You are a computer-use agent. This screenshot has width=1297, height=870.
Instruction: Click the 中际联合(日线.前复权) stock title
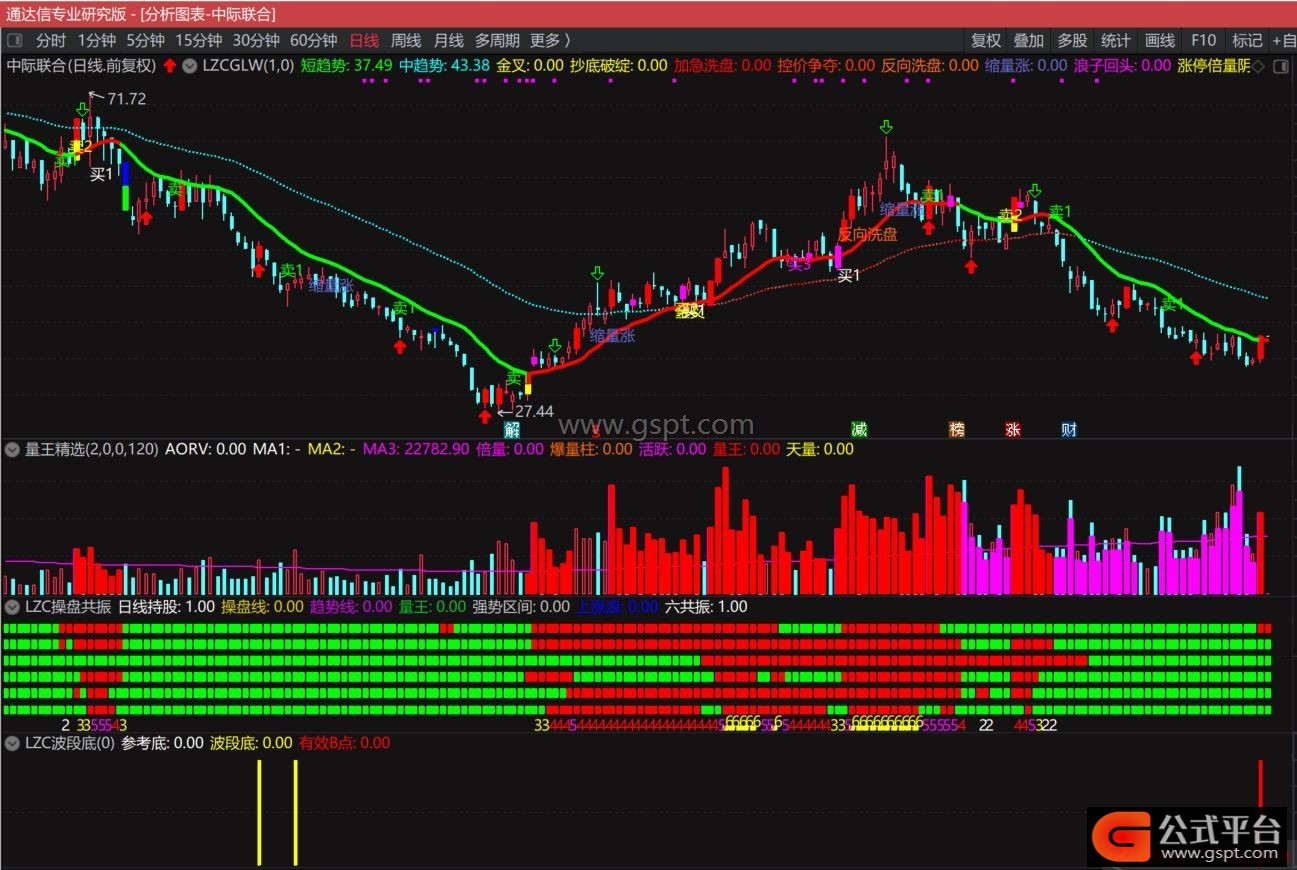point(82,66)
